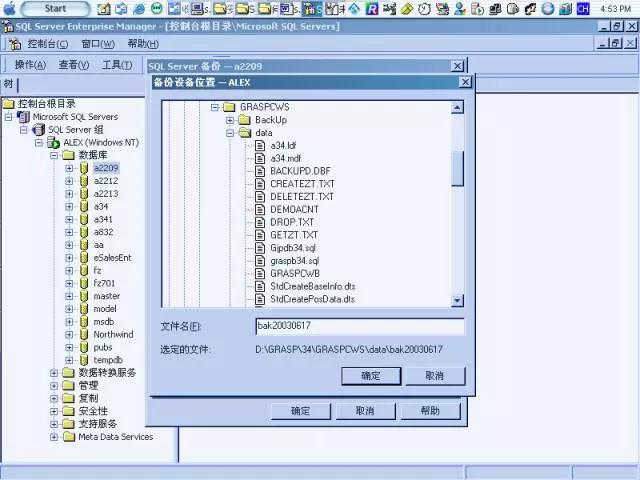Screen dimensions: 640x480
Task: Click the 帮助 button in SQL Server backup dialog
Action: [430, 411]
